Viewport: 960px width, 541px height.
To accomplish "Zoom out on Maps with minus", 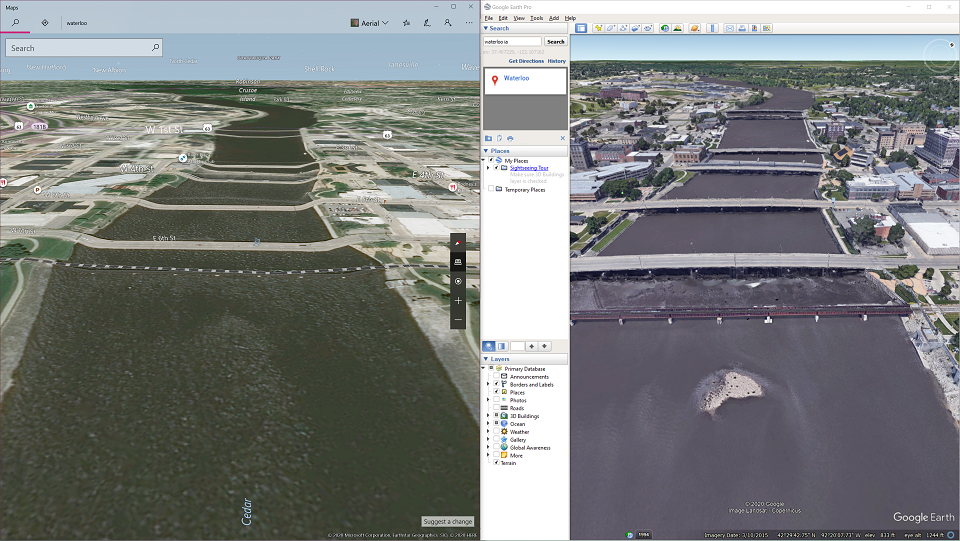I will [x=458, y=319].
